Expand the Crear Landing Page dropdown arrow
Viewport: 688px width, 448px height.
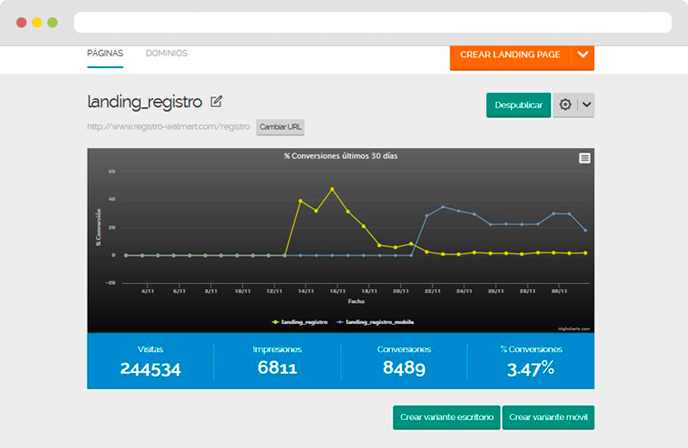click(x=583, y=54)
